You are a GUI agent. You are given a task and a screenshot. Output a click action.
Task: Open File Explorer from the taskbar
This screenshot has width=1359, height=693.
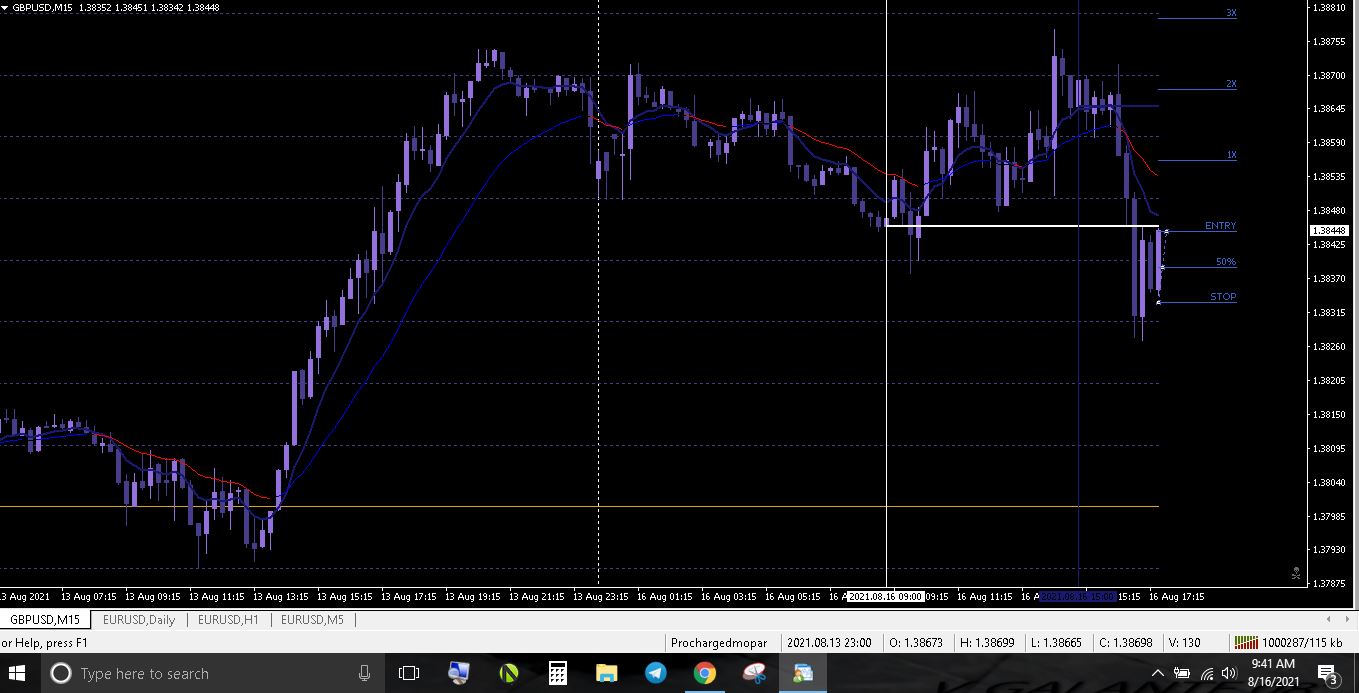(606, 673)
